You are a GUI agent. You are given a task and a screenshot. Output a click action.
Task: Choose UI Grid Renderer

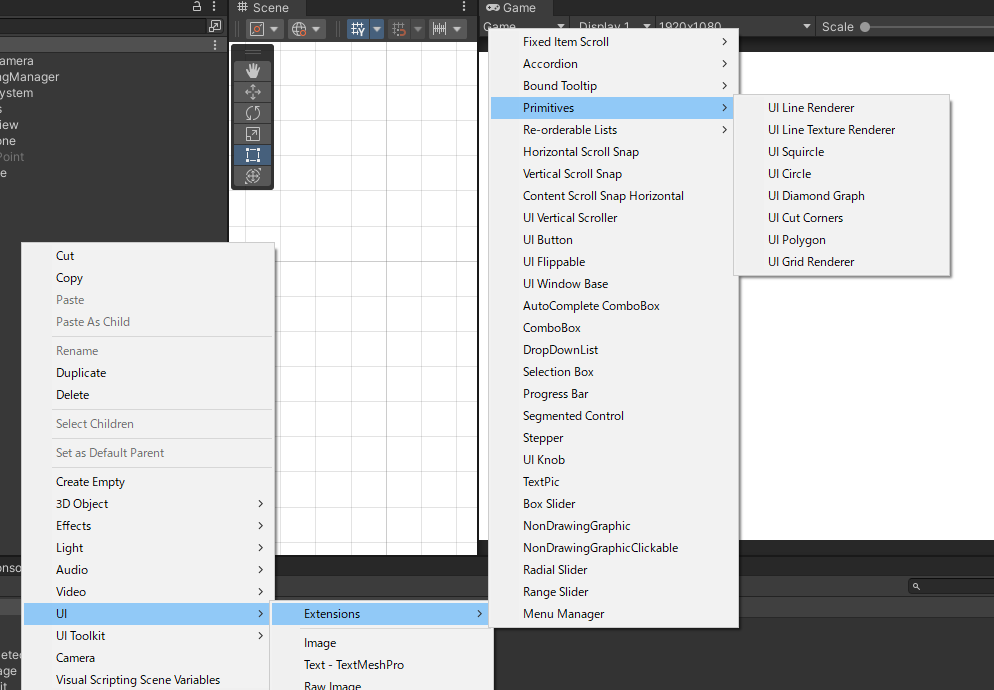click(x=842, y=262)
